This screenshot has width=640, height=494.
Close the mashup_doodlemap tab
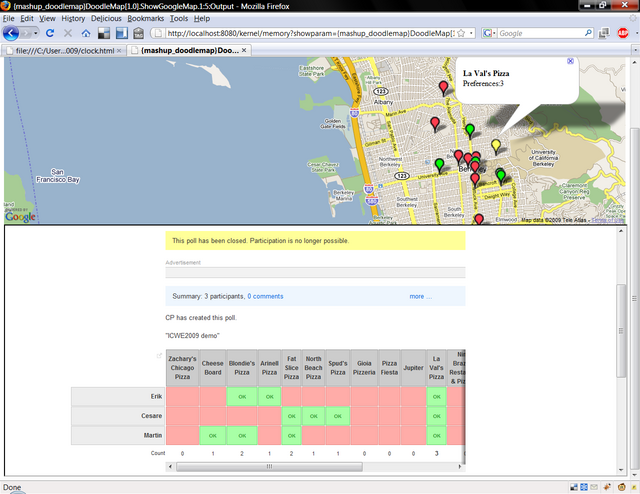click(244, 50)
